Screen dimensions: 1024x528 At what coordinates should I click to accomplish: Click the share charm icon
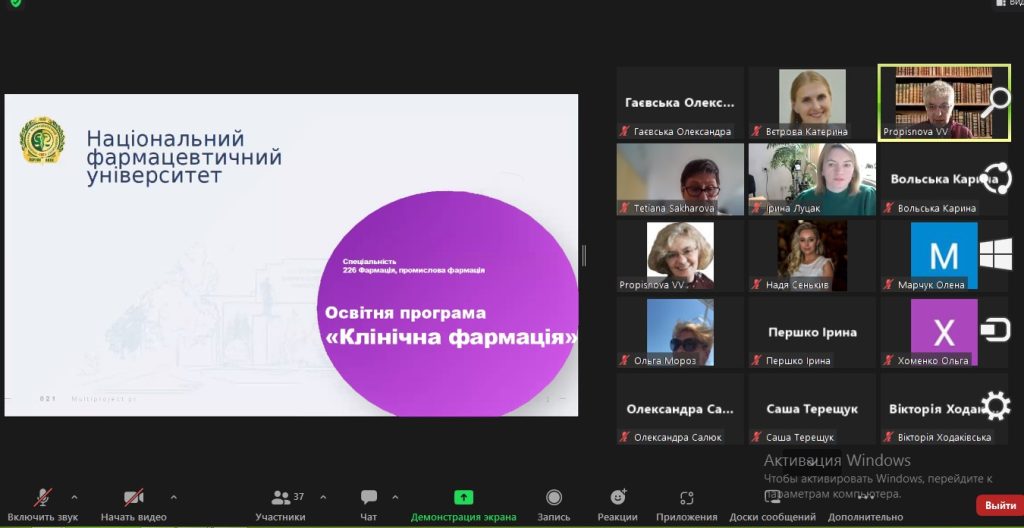(x=997, y=178)
